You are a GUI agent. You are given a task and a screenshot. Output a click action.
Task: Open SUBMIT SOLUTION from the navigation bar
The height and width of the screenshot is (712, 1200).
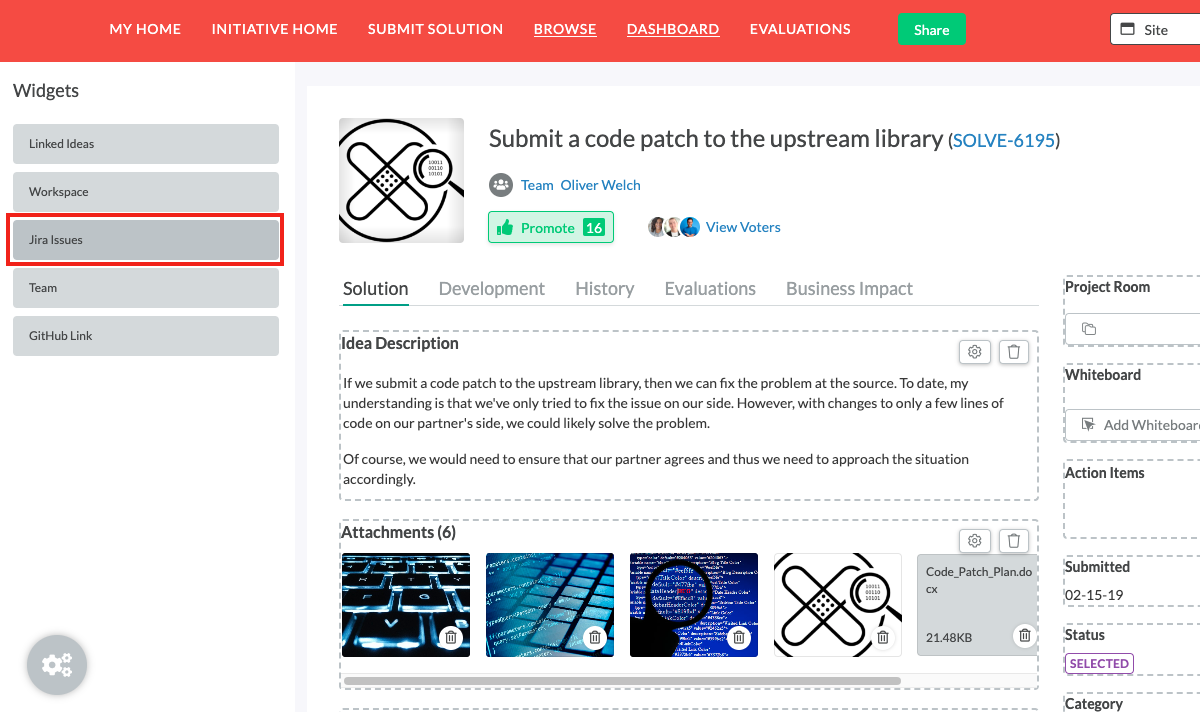[435, 29]
